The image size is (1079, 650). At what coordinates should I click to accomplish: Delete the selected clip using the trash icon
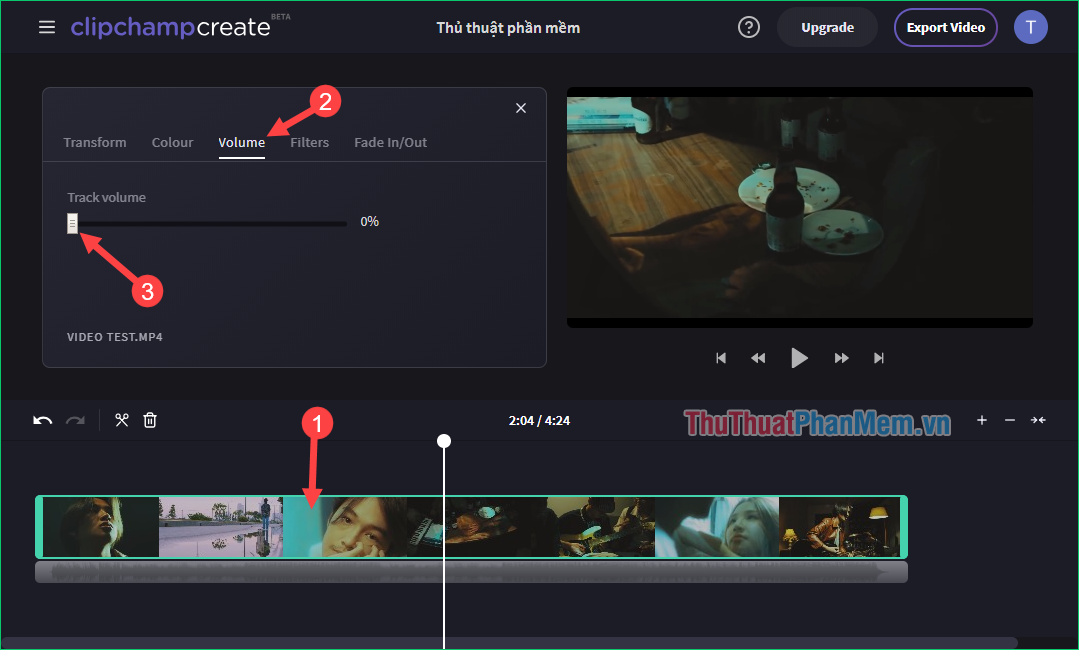(149, 420)
